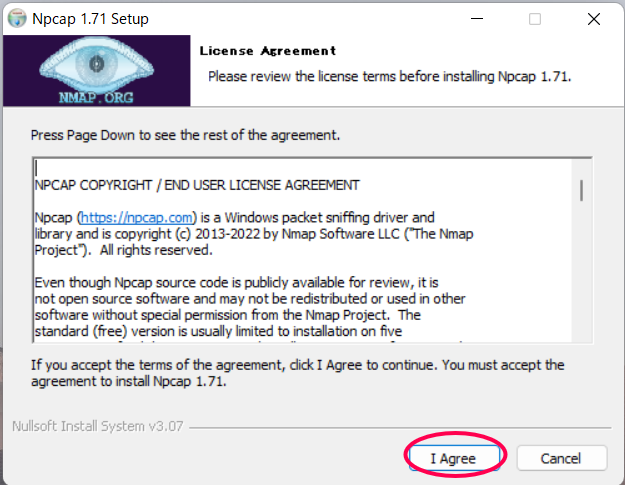Click the greyed-out maximize window button

pyautogui.click(x=535, y=19)
